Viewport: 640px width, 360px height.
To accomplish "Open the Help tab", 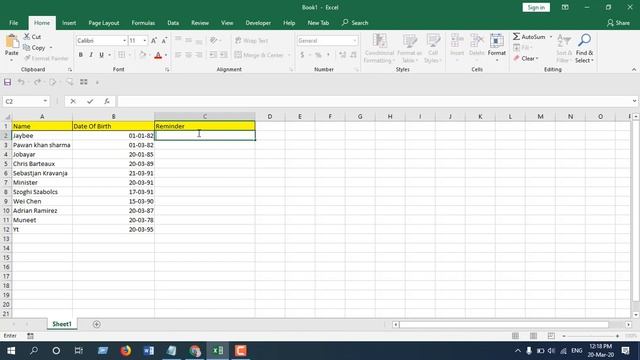I will click(x=289, y=23).
